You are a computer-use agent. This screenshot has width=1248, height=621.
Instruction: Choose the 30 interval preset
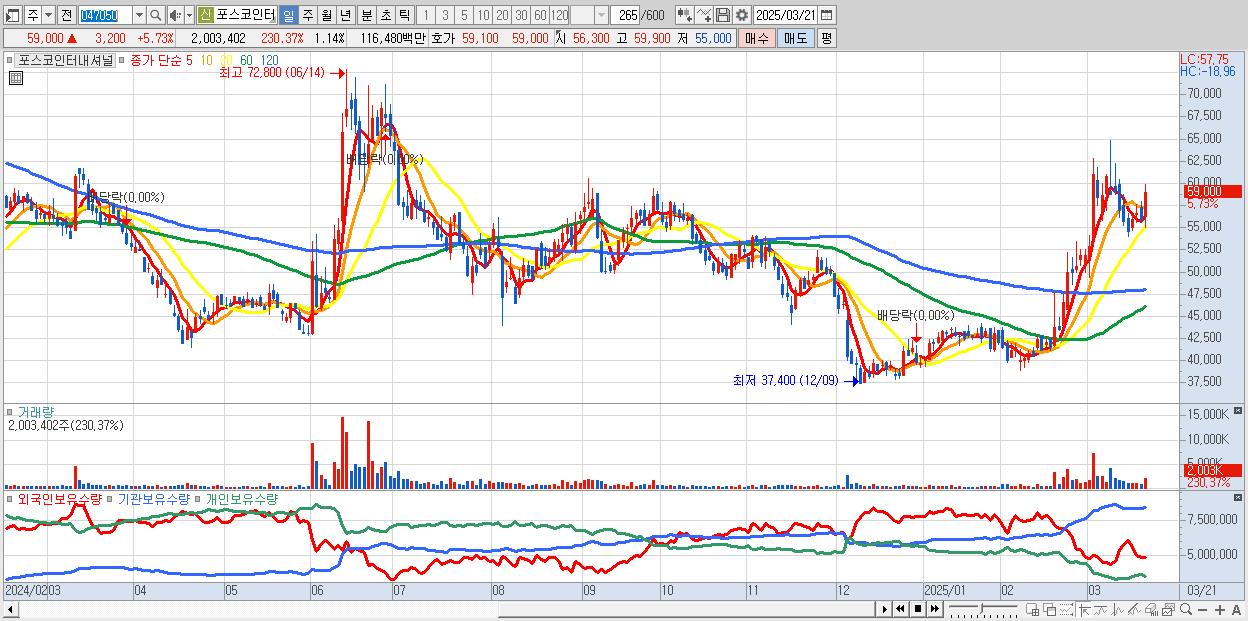click(x=521, y=15)
